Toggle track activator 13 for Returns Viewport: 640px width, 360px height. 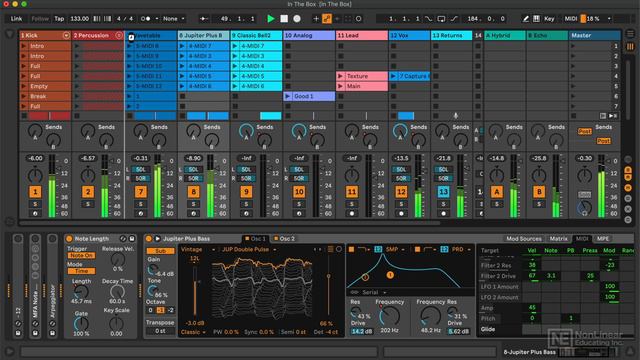[x=443, y=192]
